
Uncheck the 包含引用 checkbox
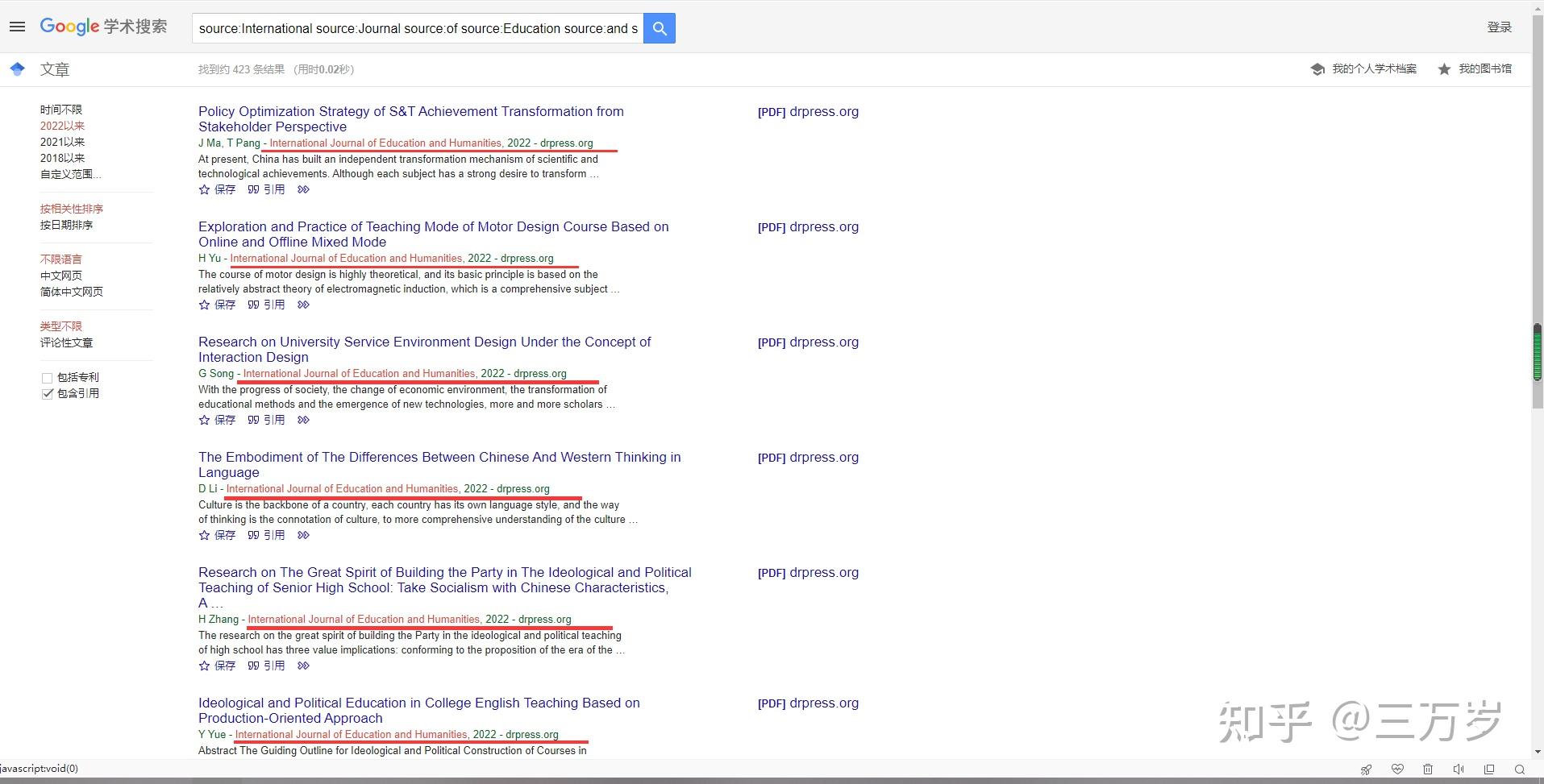pyautogui.click(x=47, y=394)
